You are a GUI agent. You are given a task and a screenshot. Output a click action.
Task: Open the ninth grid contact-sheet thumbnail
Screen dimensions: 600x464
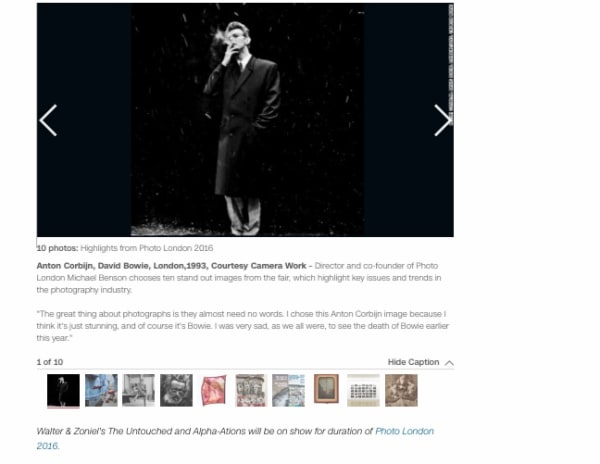[x=363, y=390]
